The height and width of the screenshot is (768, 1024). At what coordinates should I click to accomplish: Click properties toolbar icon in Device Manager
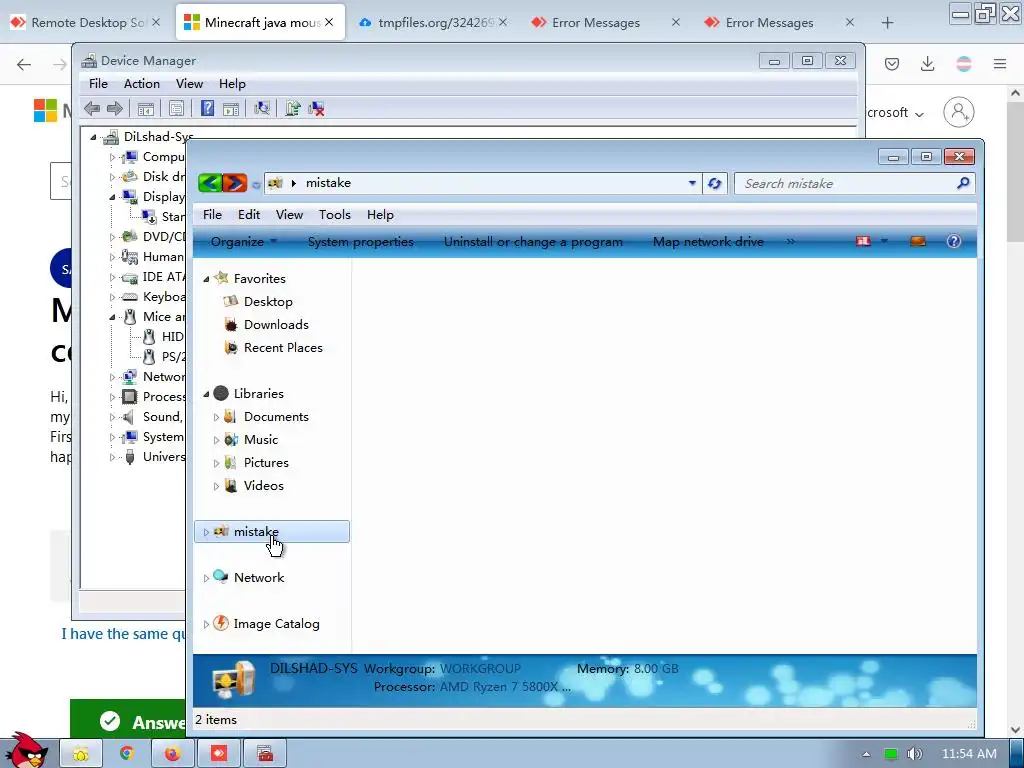click(176, 108)
